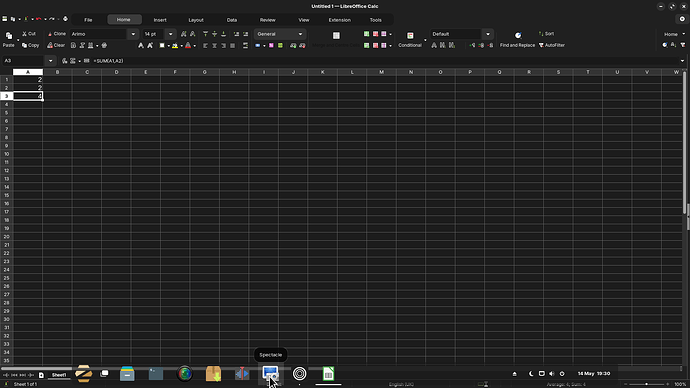
Task: Toggle wrap text icon
Action: point(245,45)
